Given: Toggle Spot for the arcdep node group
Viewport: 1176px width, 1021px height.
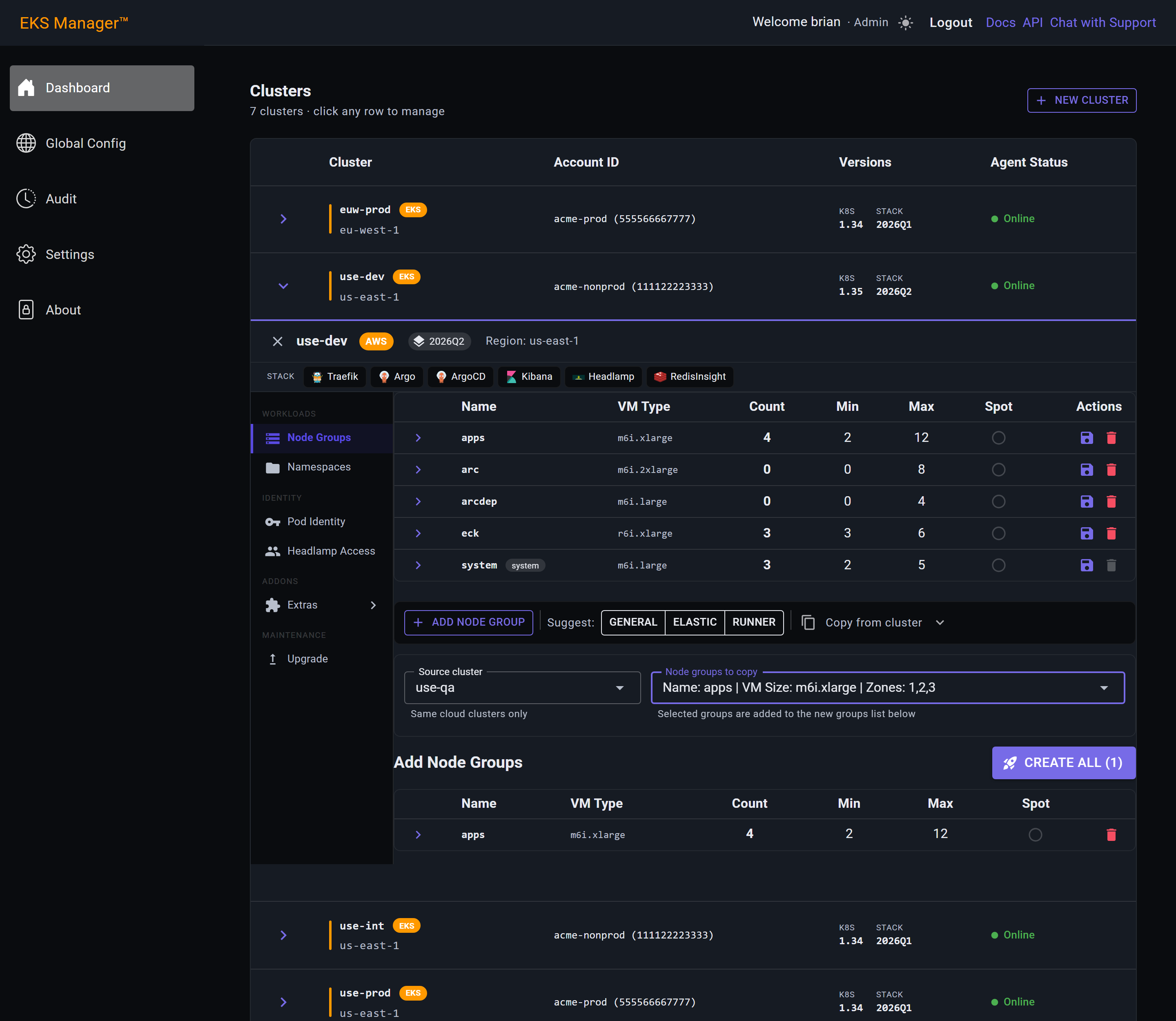Looking at the screenshot, I should point(998,502).
